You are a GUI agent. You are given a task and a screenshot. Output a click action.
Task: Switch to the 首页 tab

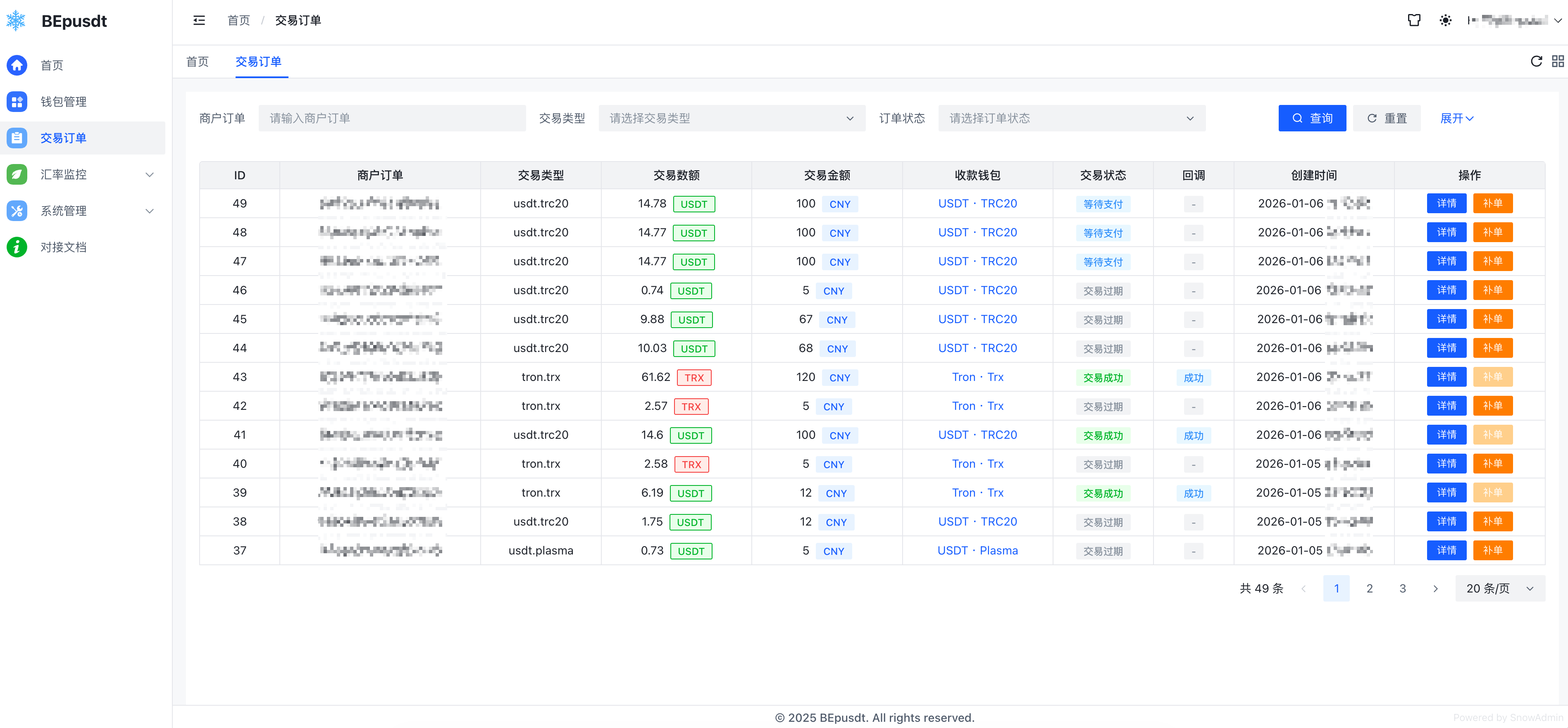pyautogui.click(x=197, y=62)
